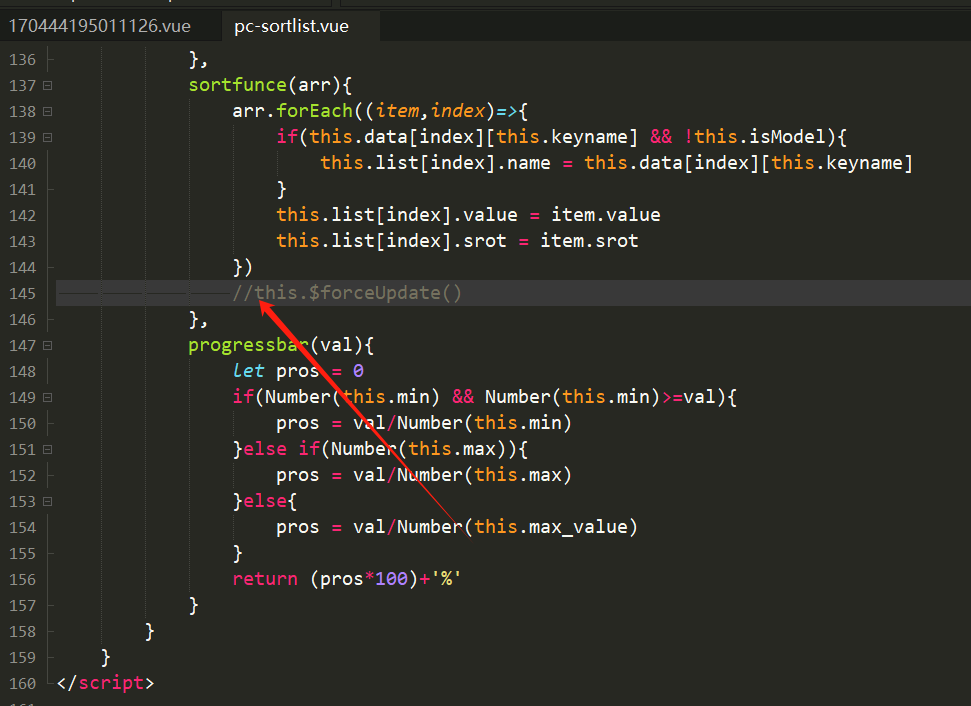The width and height of the screenshot is (971, 706).
Task: Click line number 160 in the gutter
Action: pyautogui.click(x=22, y=684)
